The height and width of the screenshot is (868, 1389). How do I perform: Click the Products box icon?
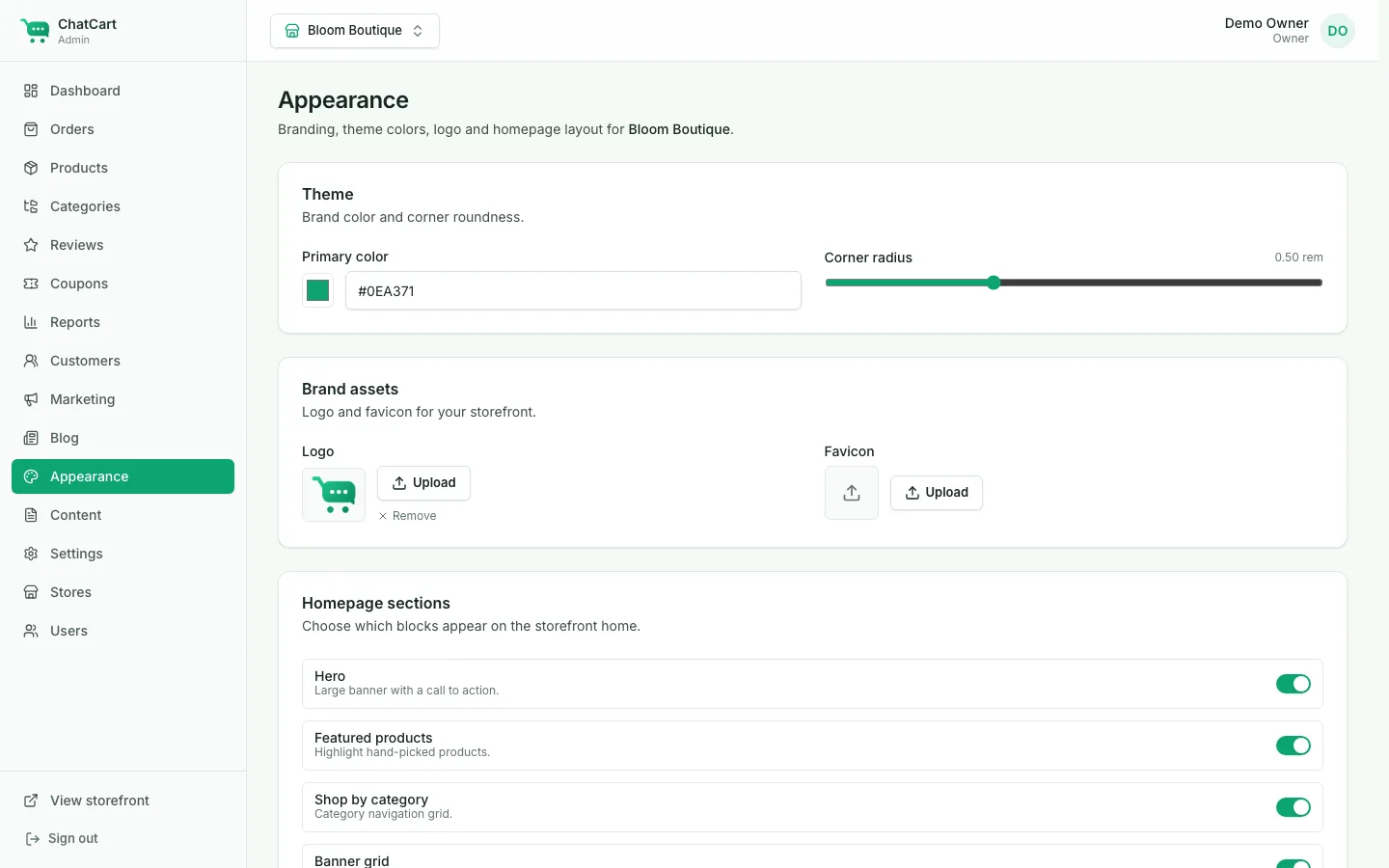pyautogui.click(x=31, y=168)
